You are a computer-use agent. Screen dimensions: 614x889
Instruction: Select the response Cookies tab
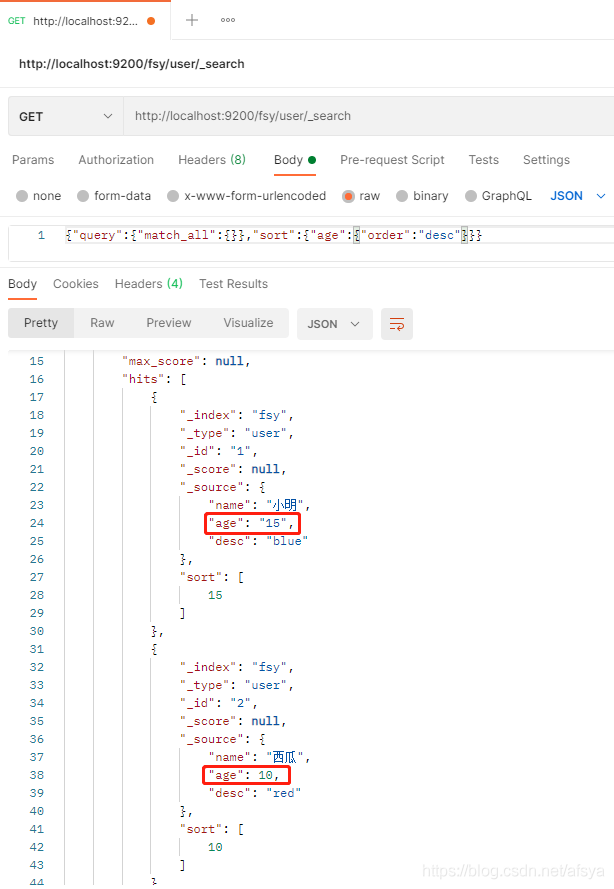[76, 284]
